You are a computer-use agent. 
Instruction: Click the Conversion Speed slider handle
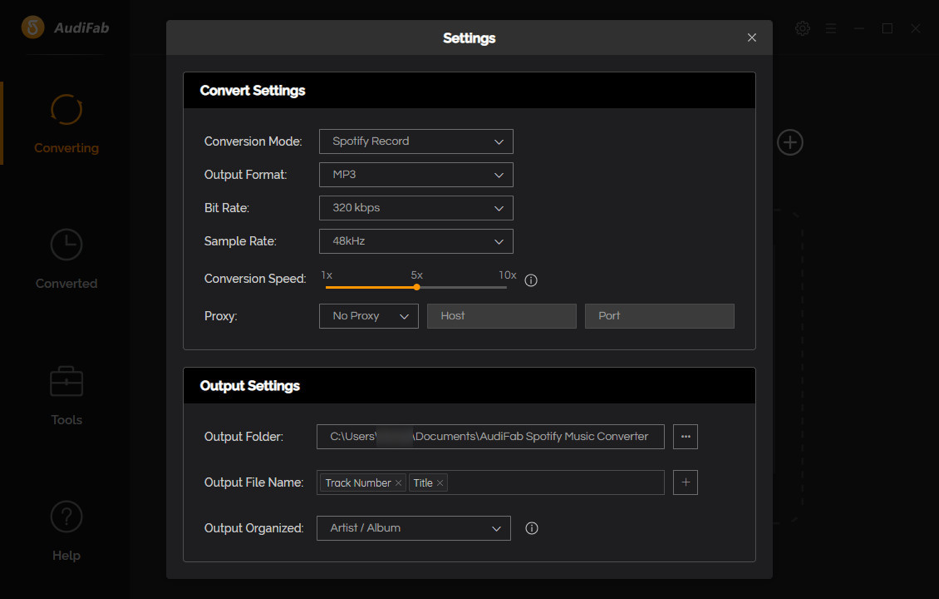pos(417,287)
